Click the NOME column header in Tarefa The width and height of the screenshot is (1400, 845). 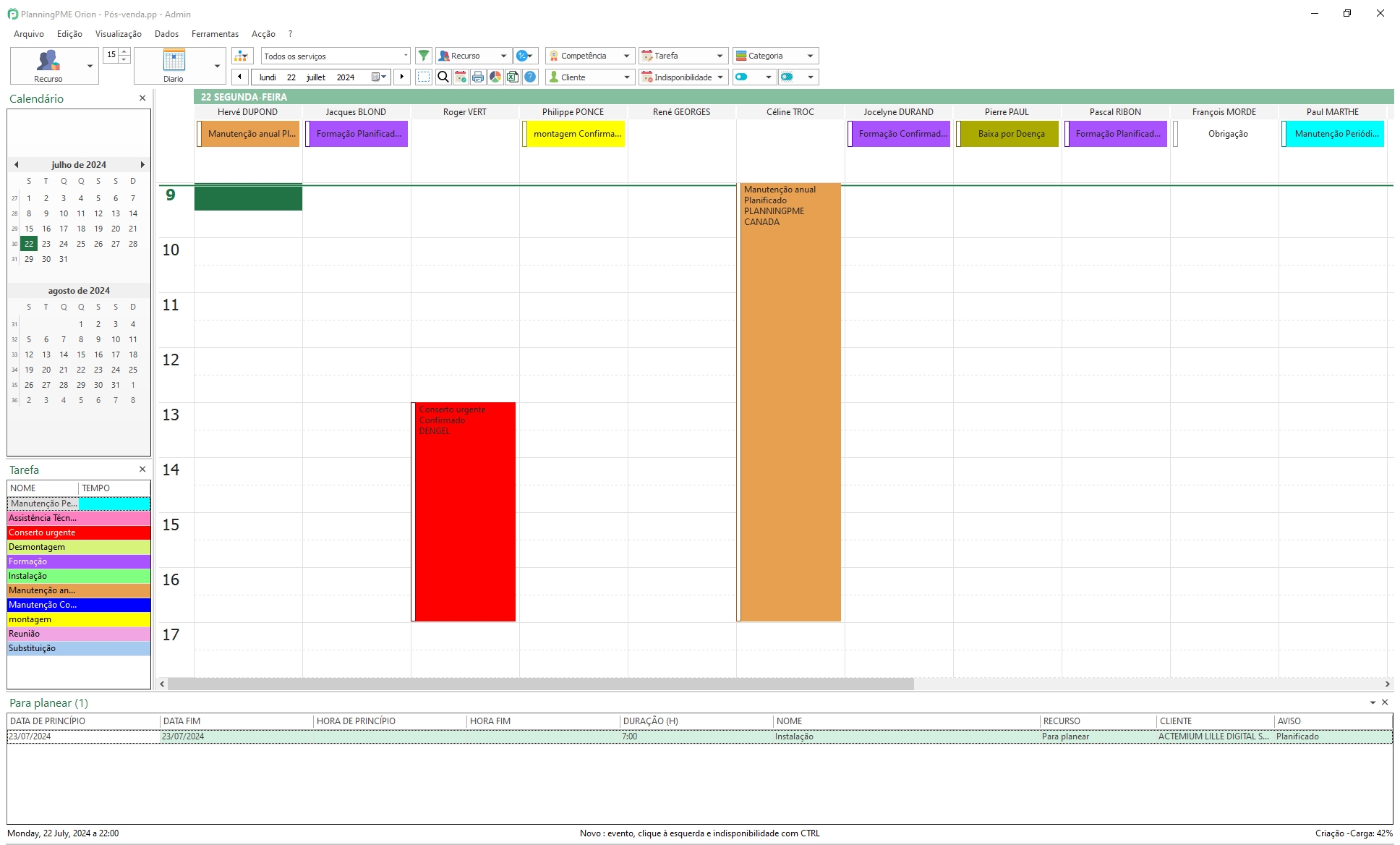(43, 488)
